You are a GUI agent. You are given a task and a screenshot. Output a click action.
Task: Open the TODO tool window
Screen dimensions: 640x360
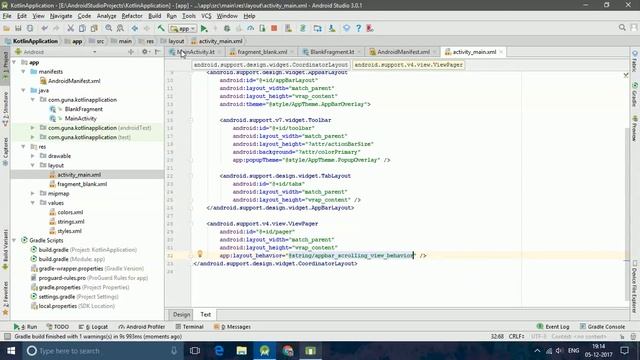[58, 327]
